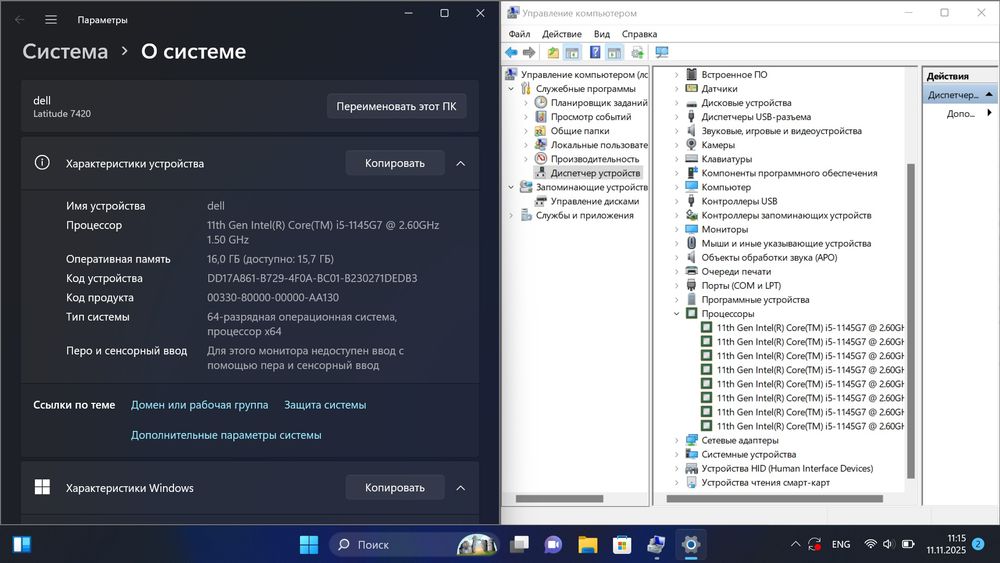Image resolution: width=1000 pixels, height=563 pixels.
Task: Select Контроллеры USB device category
Action: [x=739, y=201]
